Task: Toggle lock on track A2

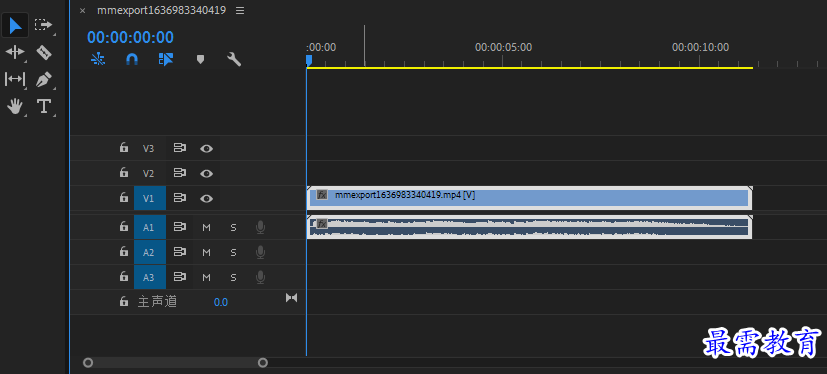Action: click(x=124, y=252)
